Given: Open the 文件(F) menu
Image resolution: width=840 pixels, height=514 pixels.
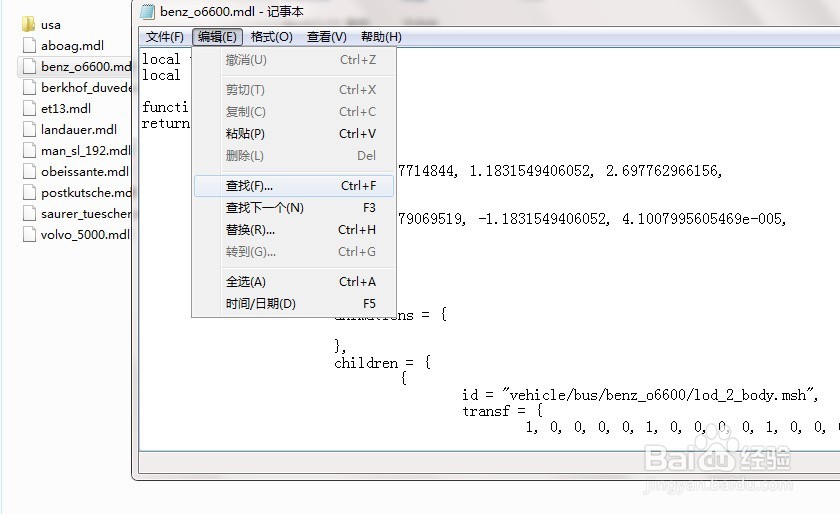Looking at the screenshot, I should (x=164, y=37).
